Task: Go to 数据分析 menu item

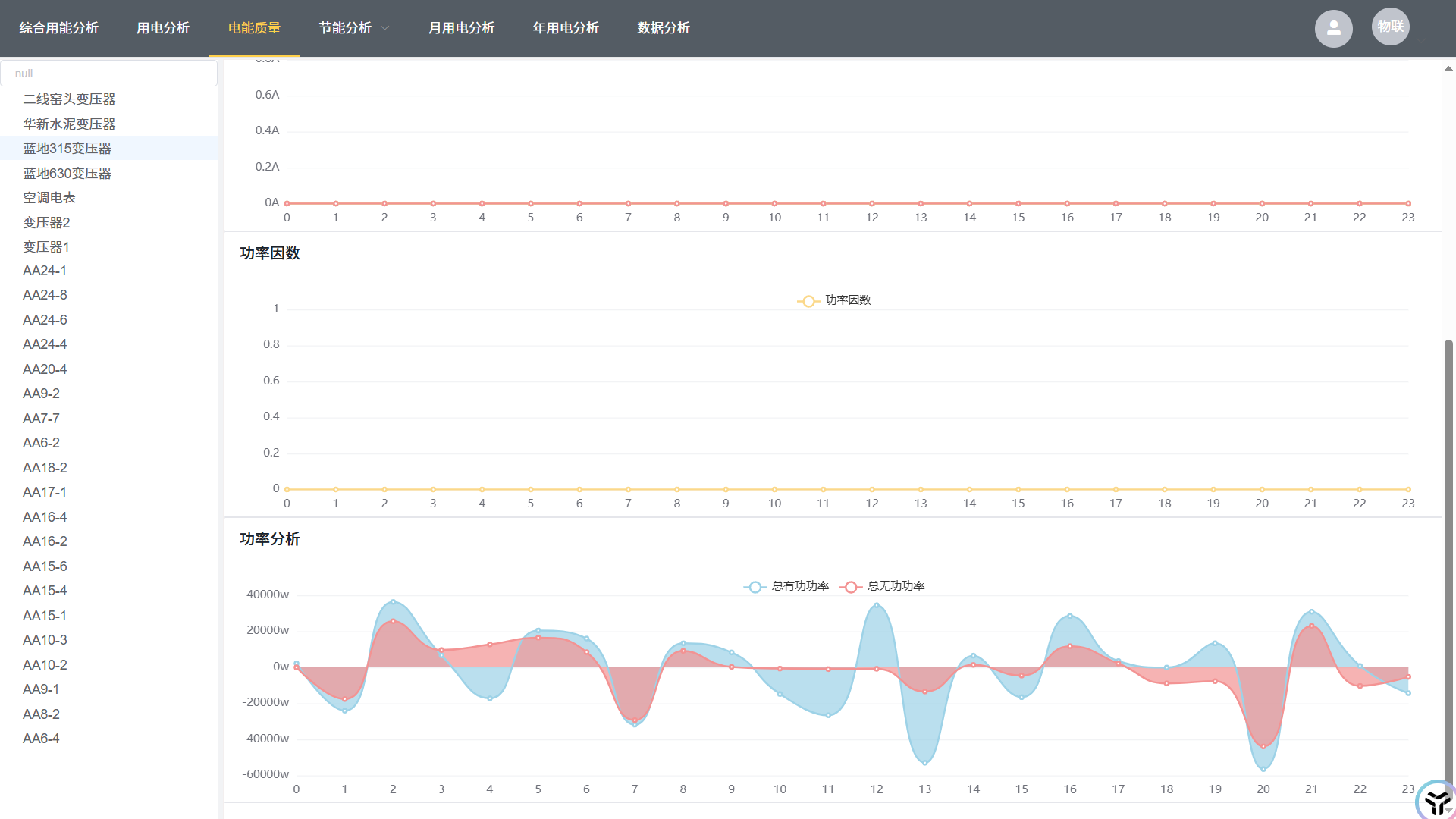Action: pyautogui.click(x=663, y=28)
